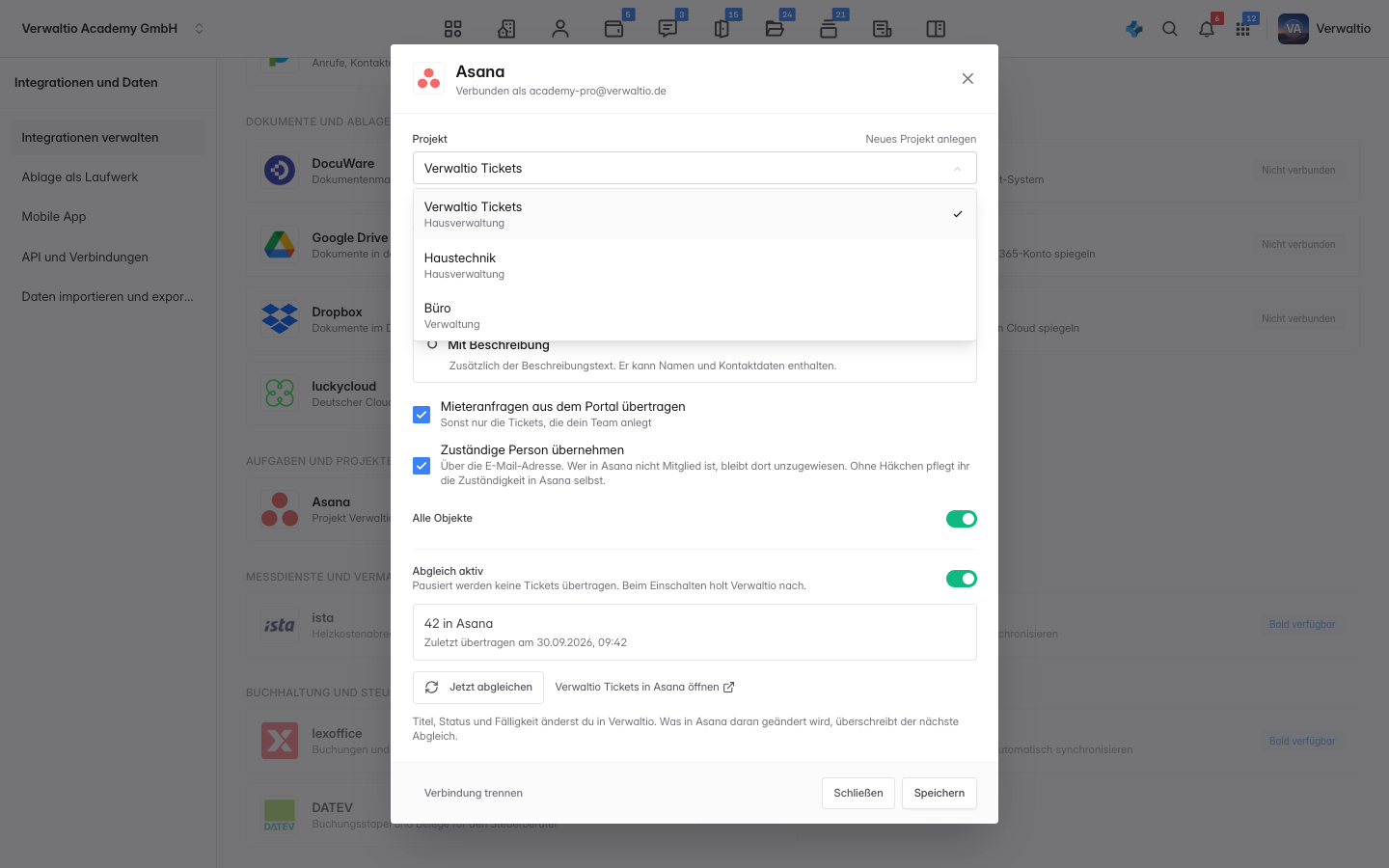Click the Dropbox logo in the integrations list

click(280, 319)
